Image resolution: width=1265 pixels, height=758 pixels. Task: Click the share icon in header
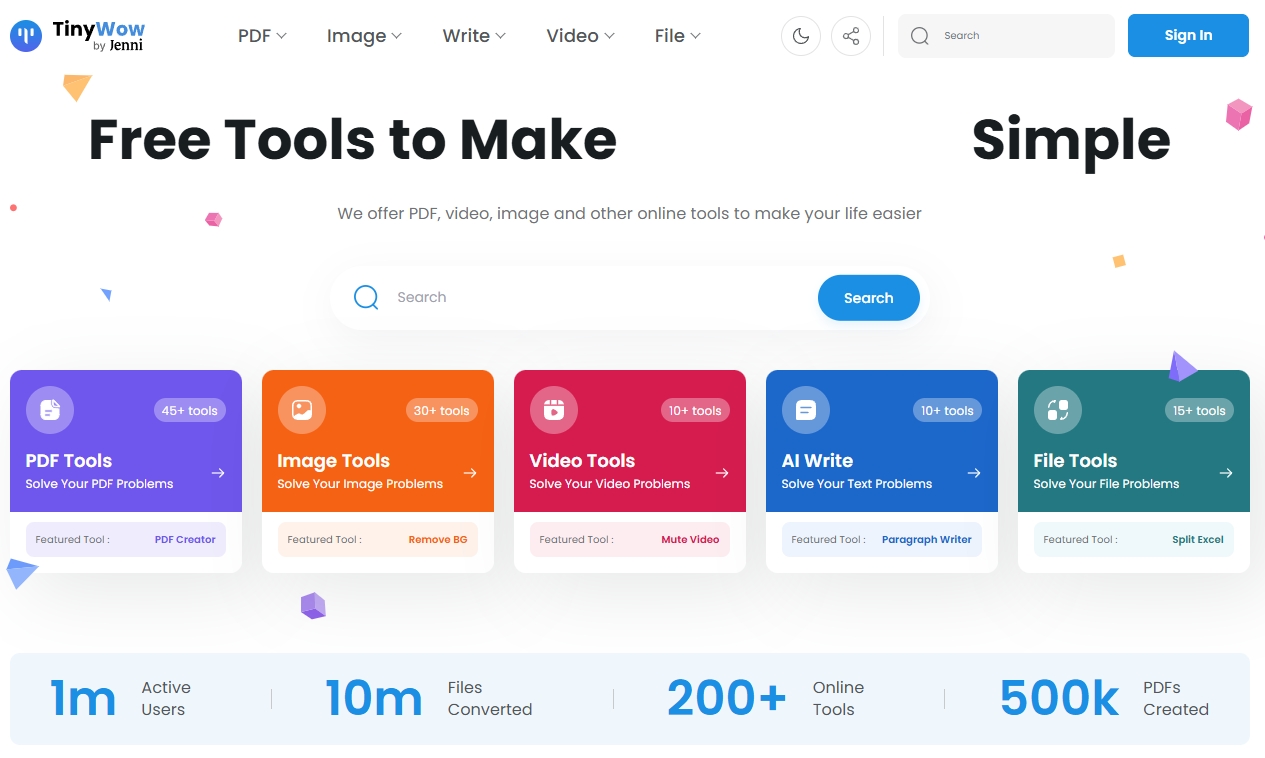click(851, 36)
